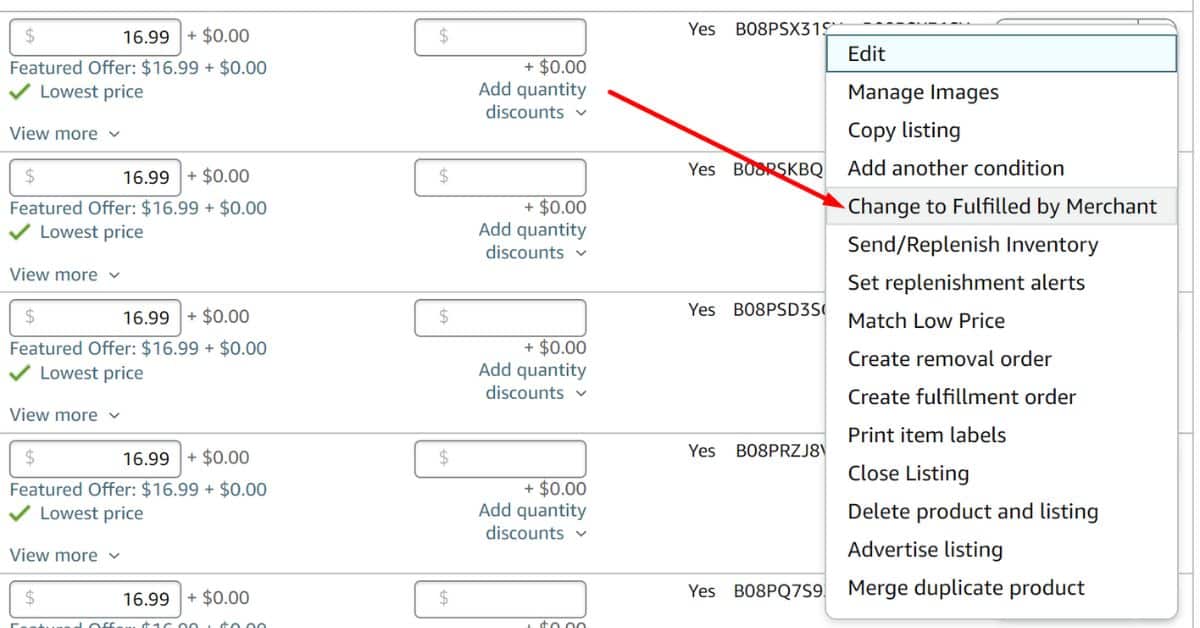Expand View more in the B08PSX31S row
This screenshot has width=1200, height=628.
tap(64, 134)
